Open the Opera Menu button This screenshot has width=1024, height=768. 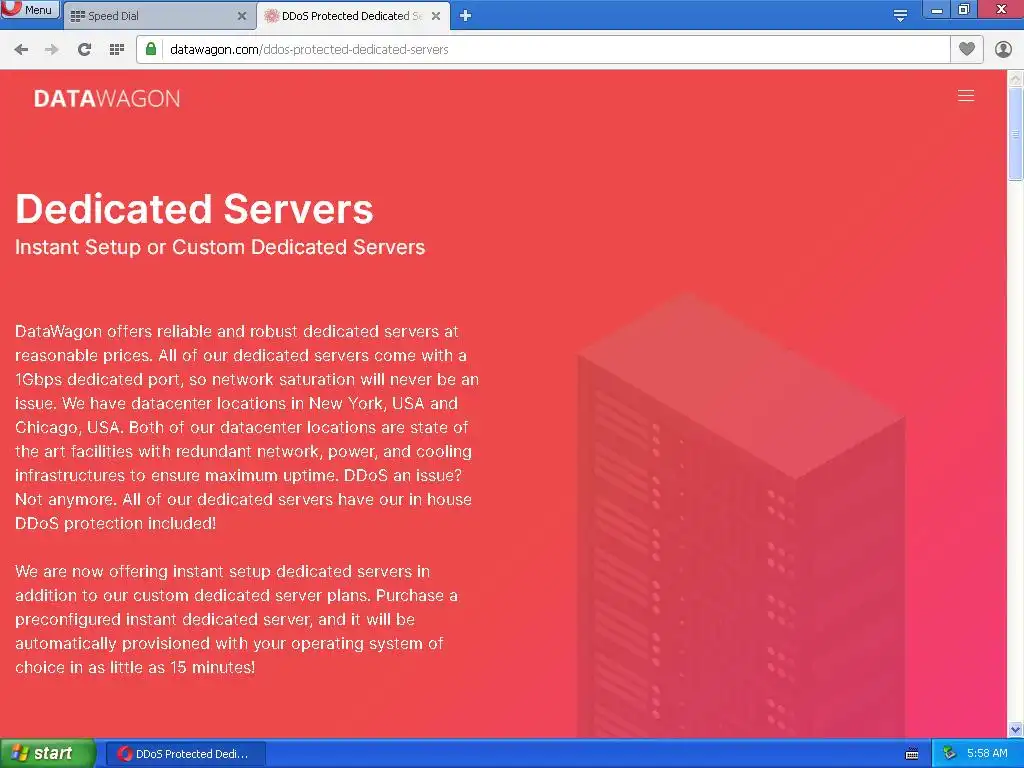click(29, 9)
